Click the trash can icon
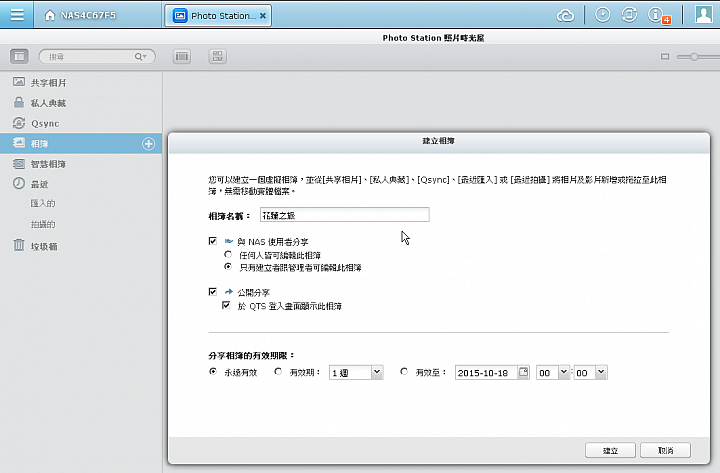This screenshot has height=473, width=720. pos(19,245)
